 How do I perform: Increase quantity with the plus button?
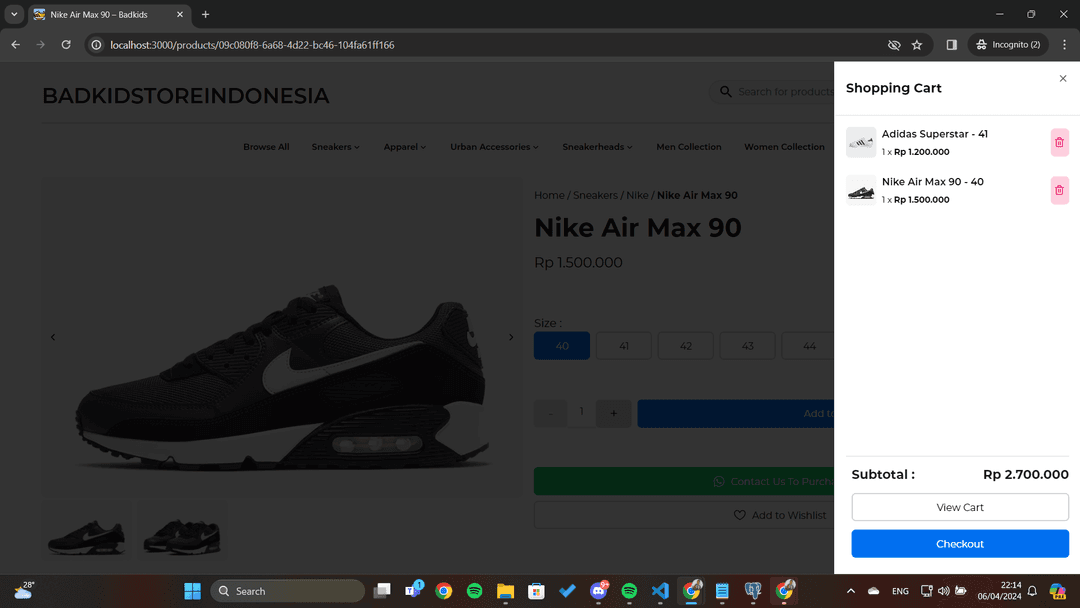[x=614, y=413]
